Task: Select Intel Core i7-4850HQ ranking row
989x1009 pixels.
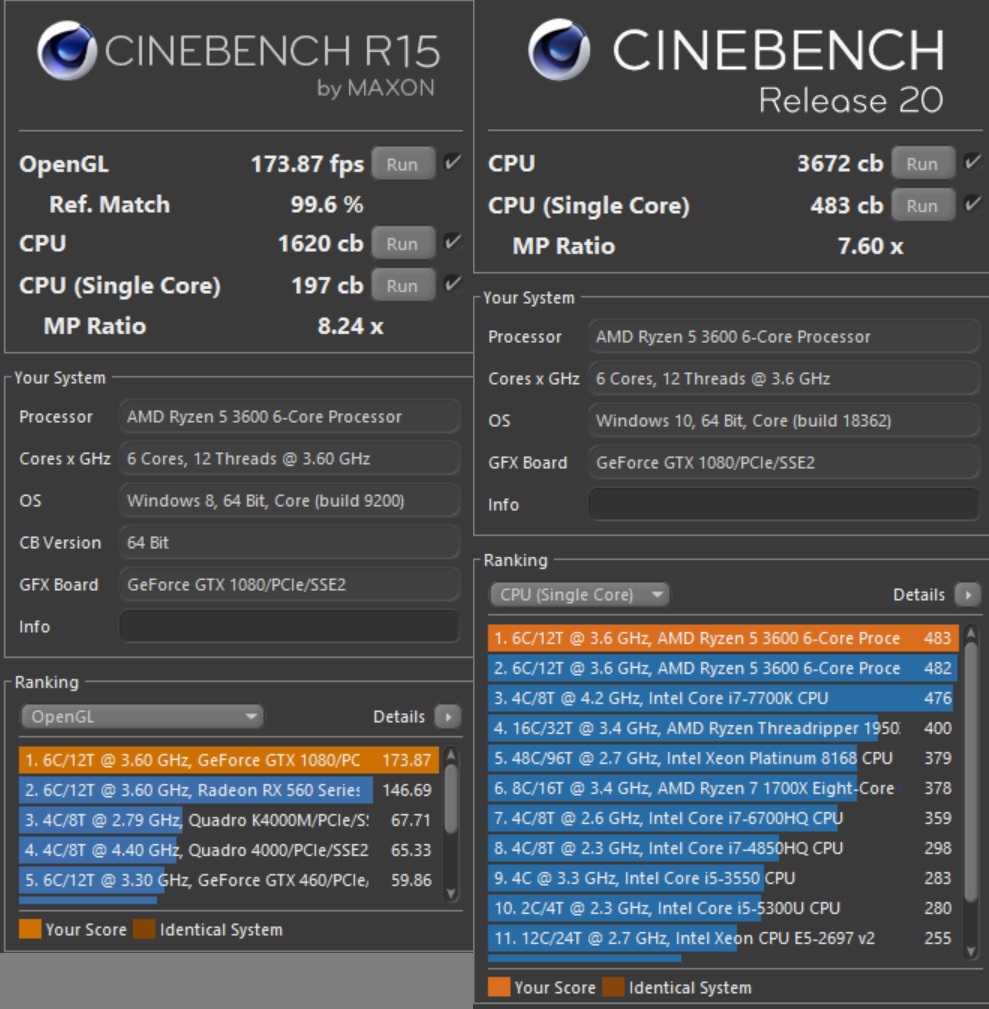Action: [723, 848]
